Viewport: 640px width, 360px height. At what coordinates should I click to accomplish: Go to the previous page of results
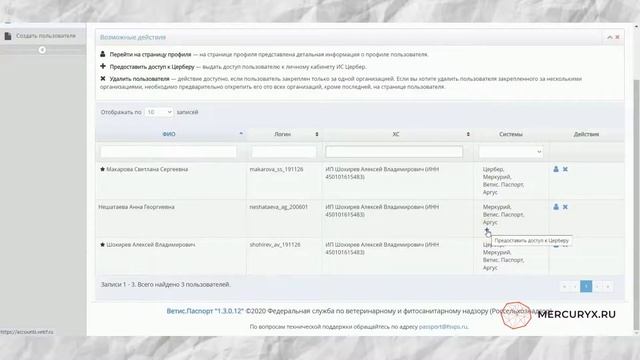point(575,286)
